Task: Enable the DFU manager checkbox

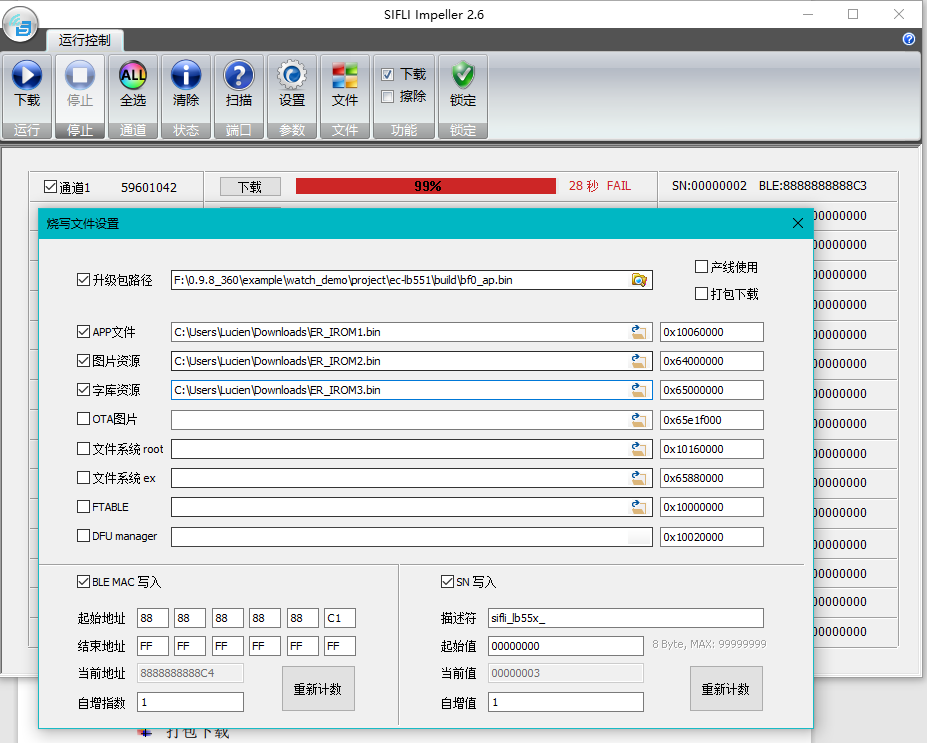Action: coord(83,536)
